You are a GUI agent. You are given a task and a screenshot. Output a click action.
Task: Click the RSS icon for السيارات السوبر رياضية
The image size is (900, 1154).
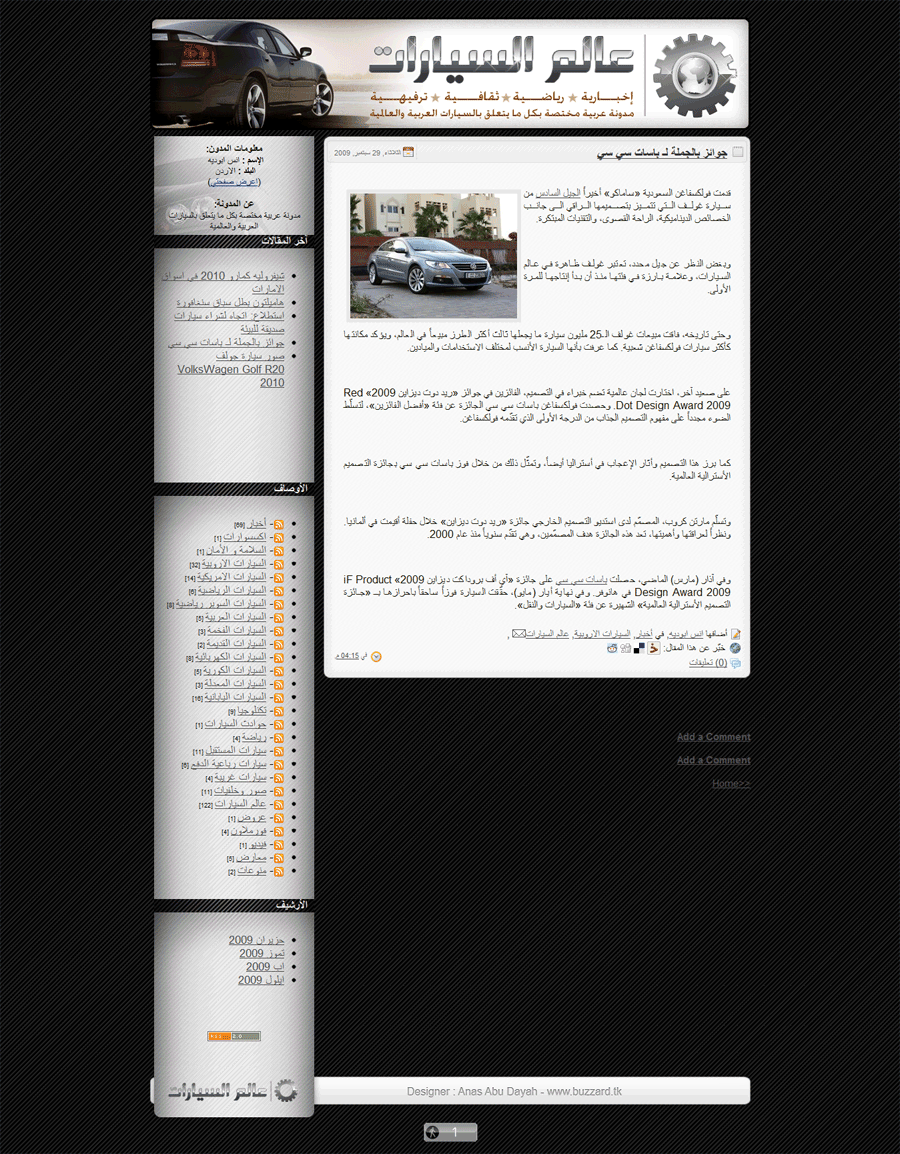click(279, 605)
